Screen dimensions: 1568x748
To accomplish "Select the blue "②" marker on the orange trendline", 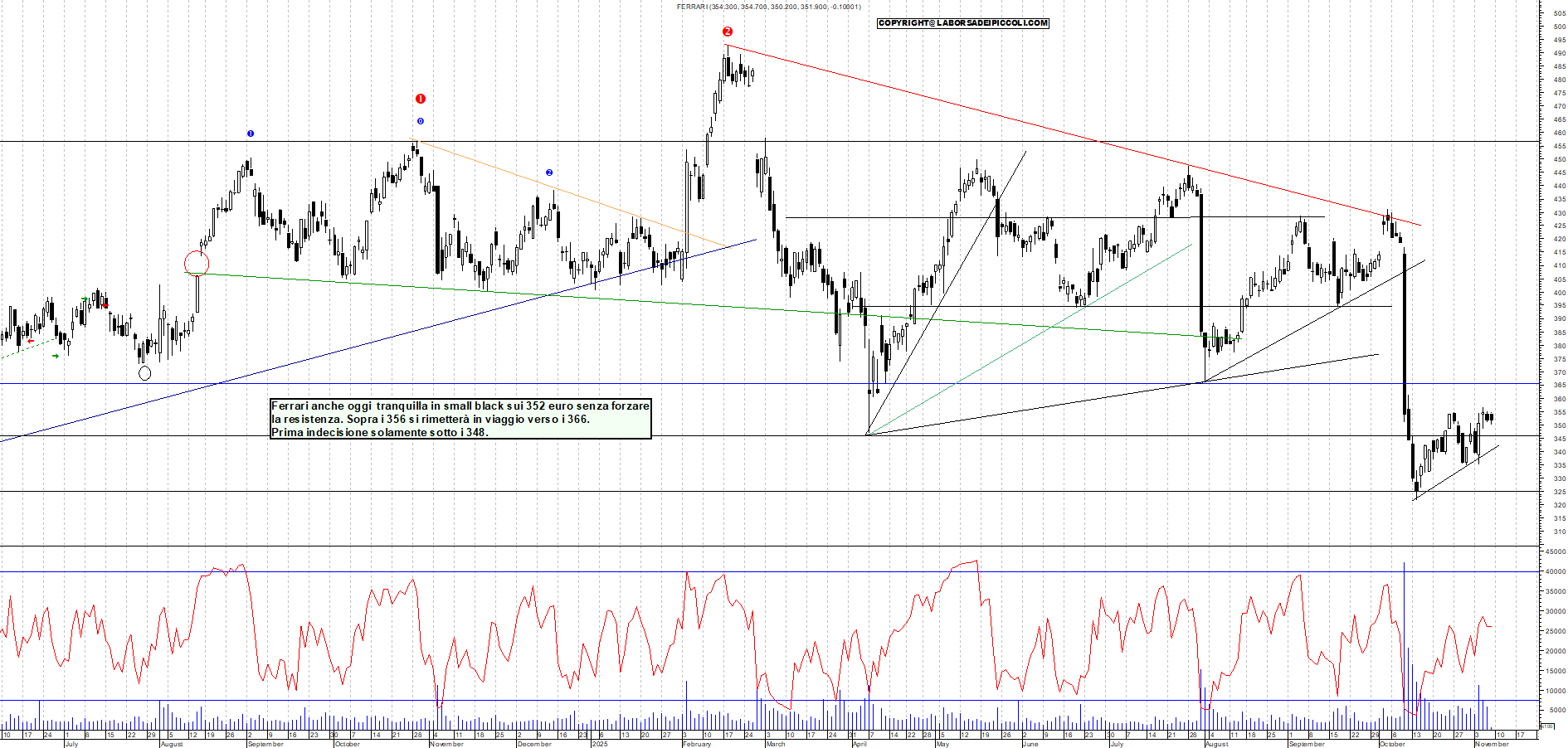I will click(x=549, y=172).
